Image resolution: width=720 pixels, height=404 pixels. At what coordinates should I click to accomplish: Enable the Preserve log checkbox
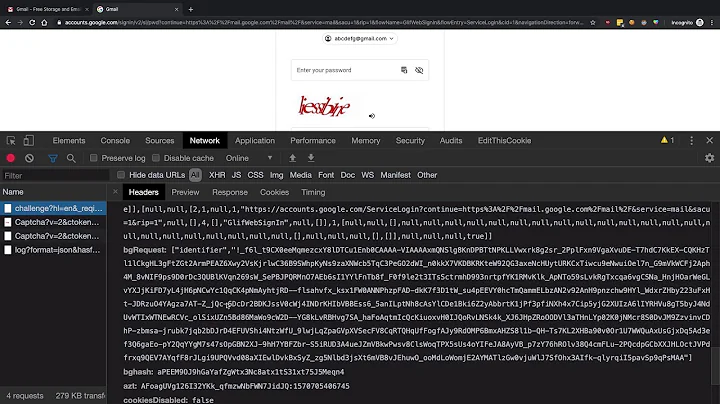click(93, 158)
